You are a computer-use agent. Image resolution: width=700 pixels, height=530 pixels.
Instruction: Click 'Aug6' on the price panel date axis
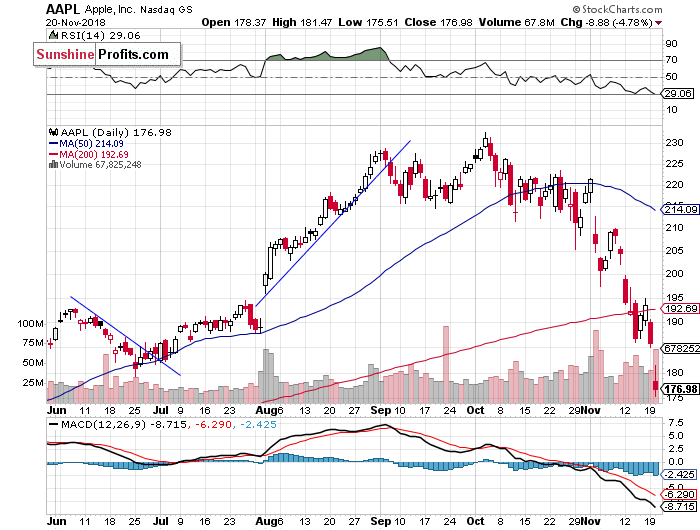point(270,410)
